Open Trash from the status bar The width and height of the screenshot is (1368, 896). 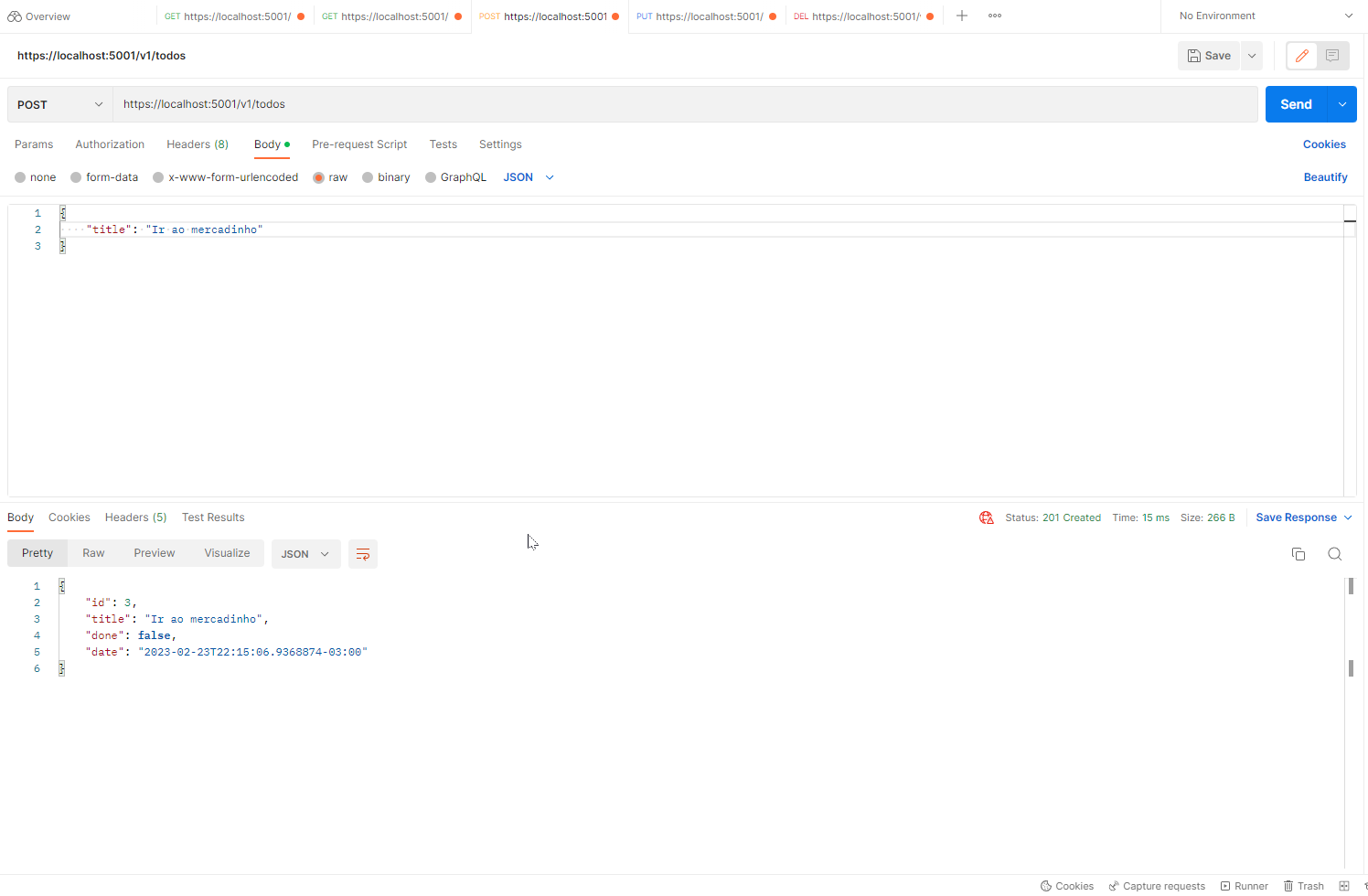point(1303,886)
